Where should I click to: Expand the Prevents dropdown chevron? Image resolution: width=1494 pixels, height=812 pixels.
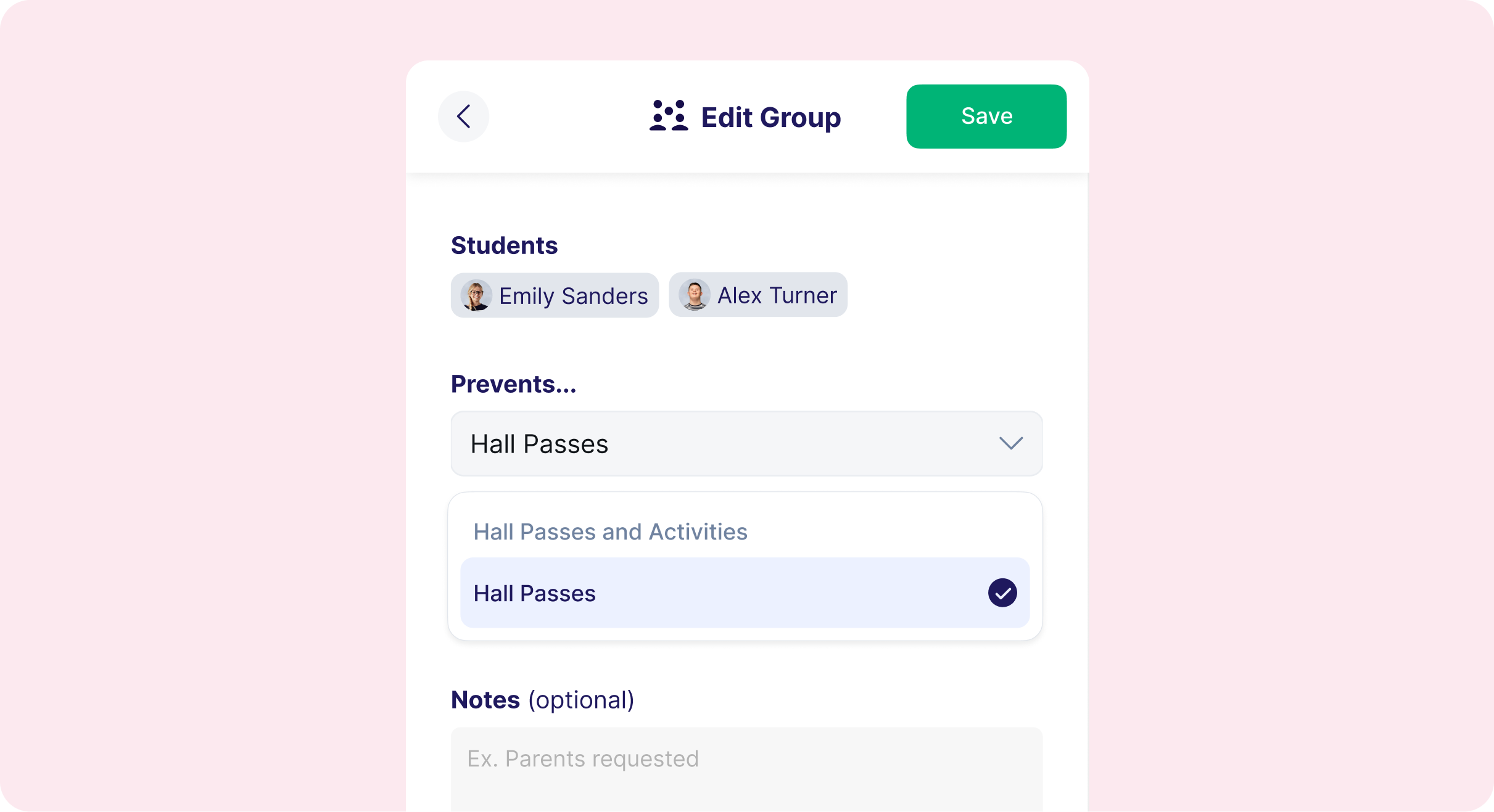click(1011, 443)
